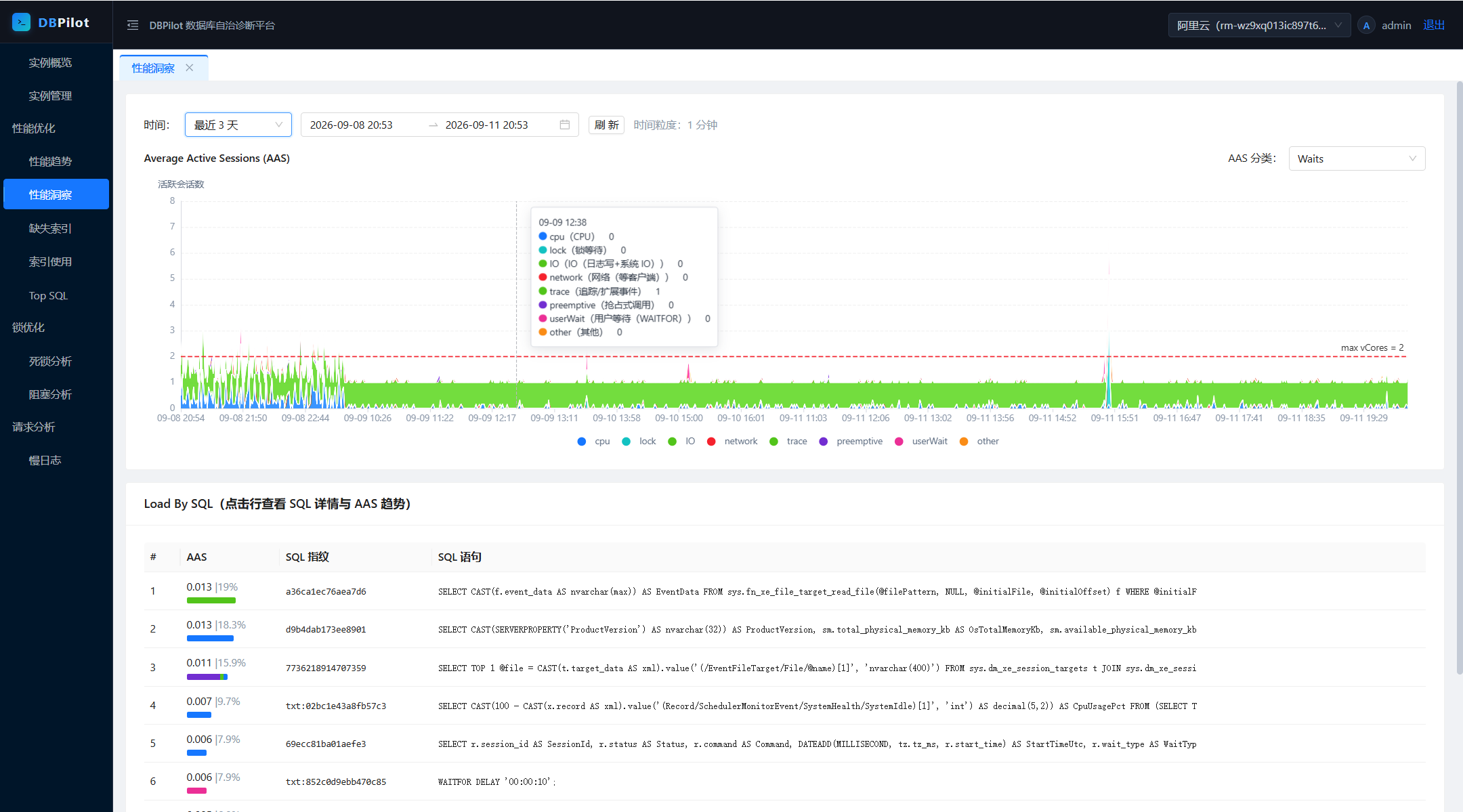The height and width of the screenshot is (812, 1463).
Task: Click the SQL 指纹 column header
Action: pos(307,557)
